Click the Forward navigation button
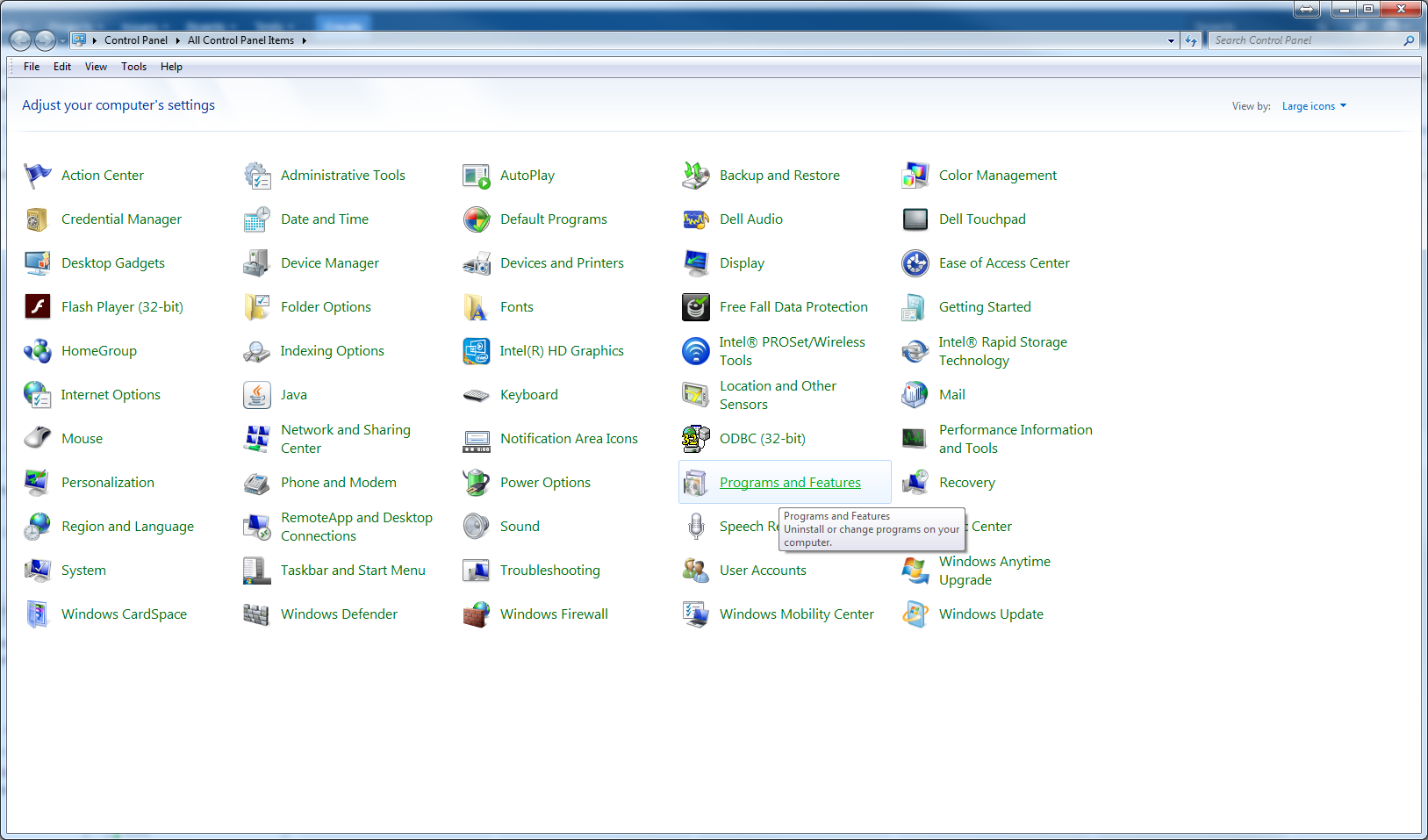The image size is (1428, 840). 45,40
